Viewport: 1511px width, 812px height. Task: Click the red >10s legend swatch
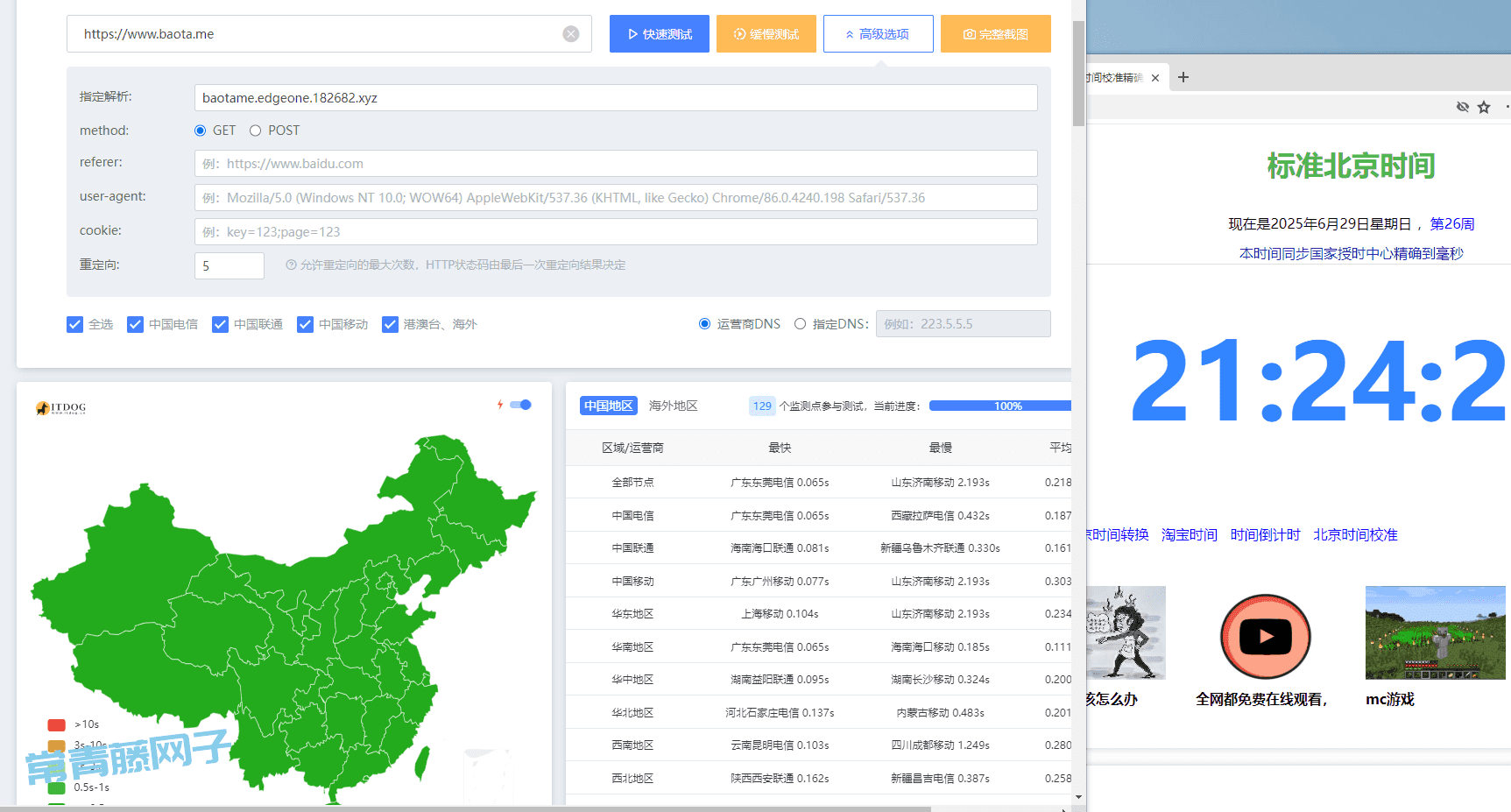coord(57,724)
